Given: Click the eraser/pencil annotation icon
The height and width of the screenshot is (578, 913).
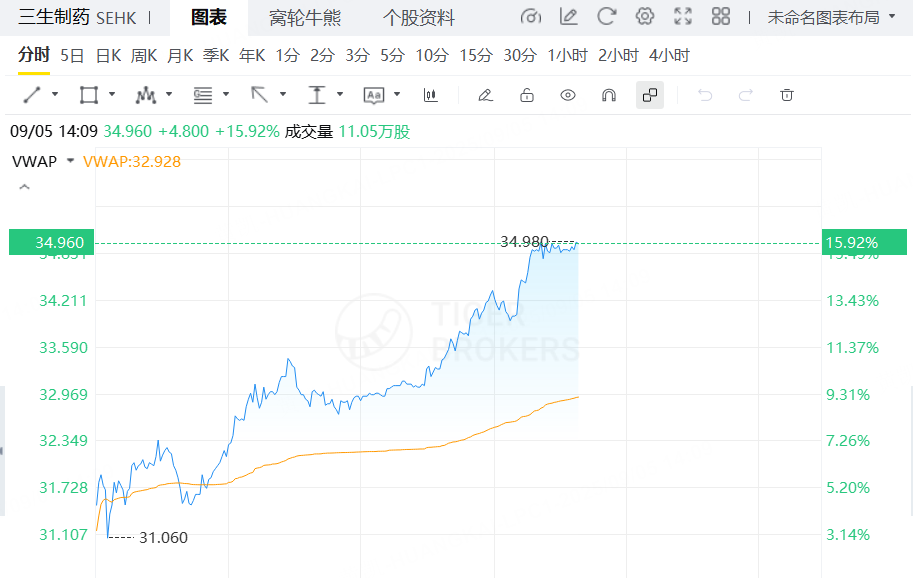Looking at the screenshot, I should (485, 95).
